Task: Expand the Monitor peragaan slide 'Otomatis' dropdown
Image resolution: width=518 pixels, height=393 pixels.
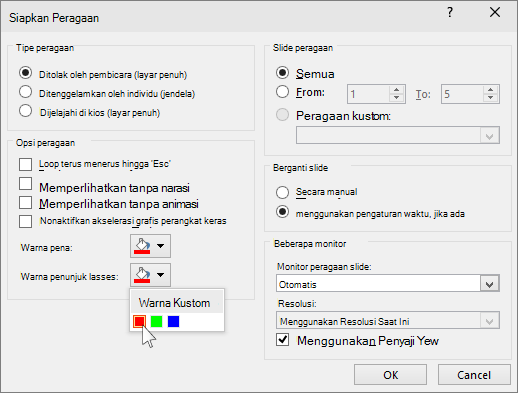Action: click(489, 284)
